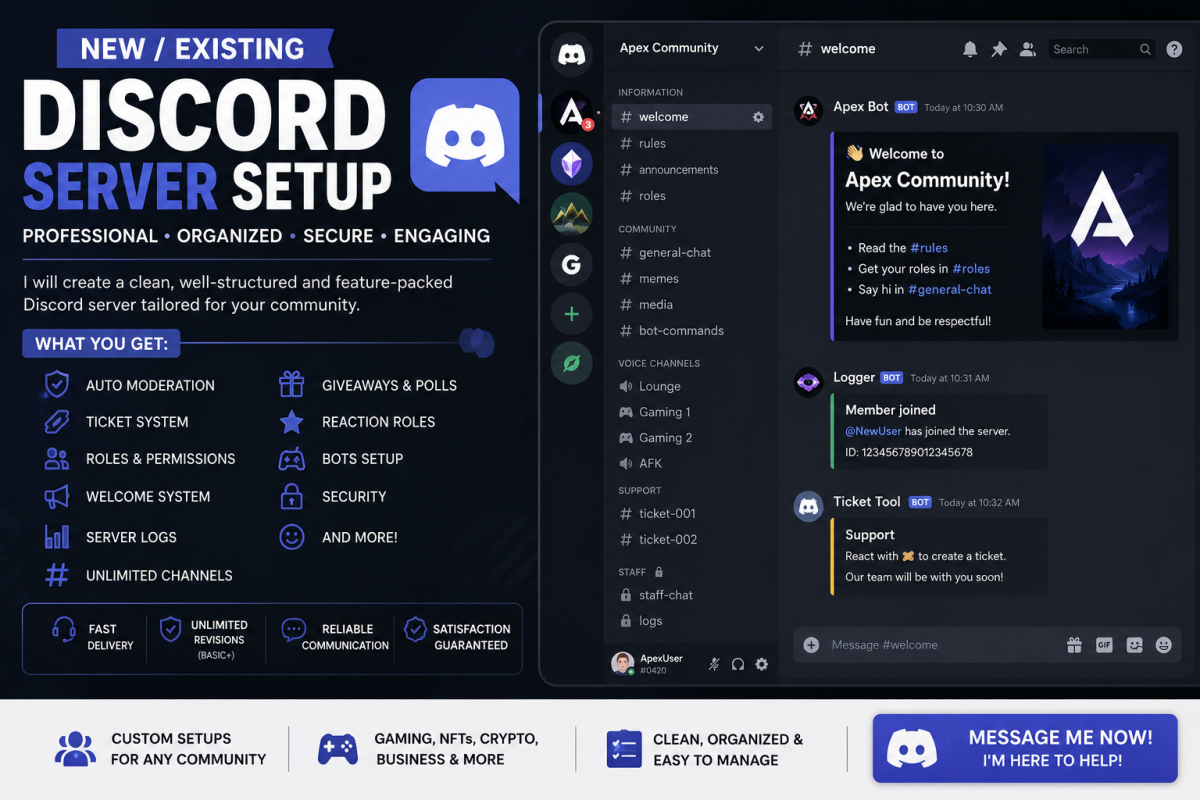Click the ticket reaction emoji in Support embed
This screenshot has height=800, width=1200.
click(908, 556)
